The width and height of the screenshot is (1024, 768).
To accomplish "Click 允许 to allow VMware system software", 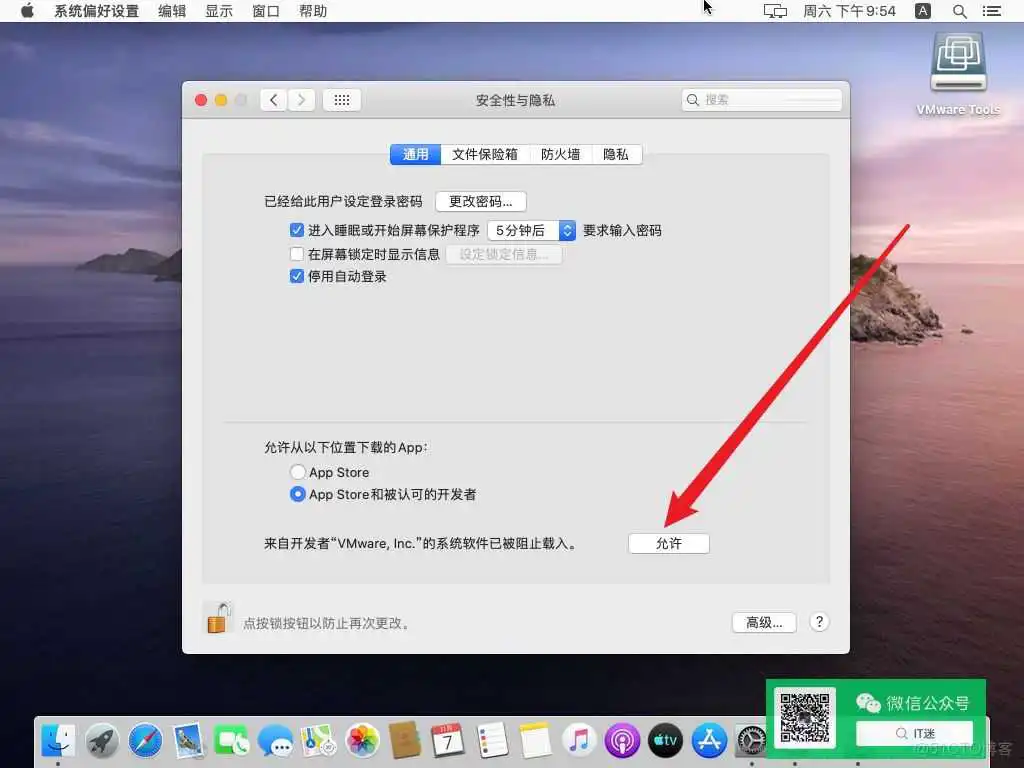I will coord(668,543).
